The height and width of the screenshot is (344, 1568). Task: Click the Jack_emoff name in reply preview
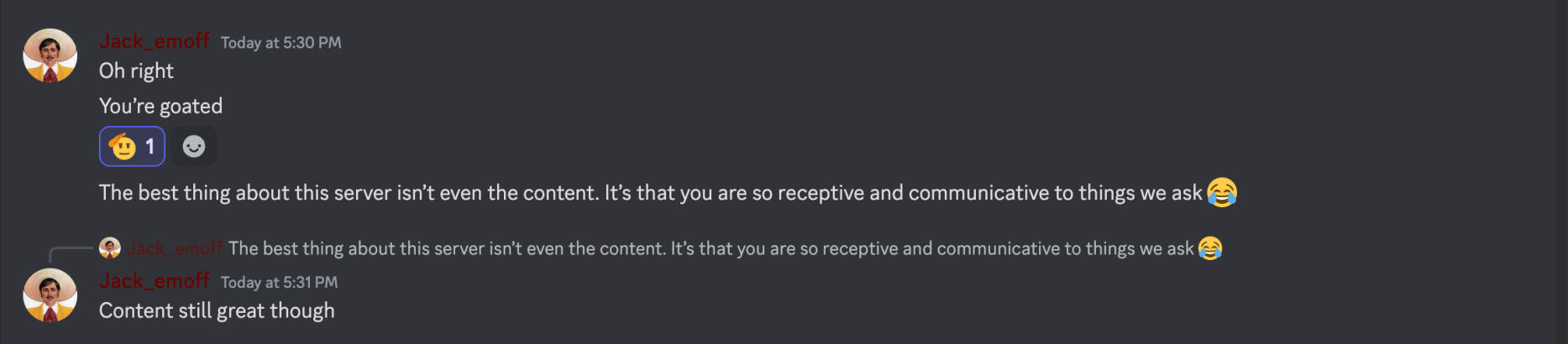[x=175, y=248]
